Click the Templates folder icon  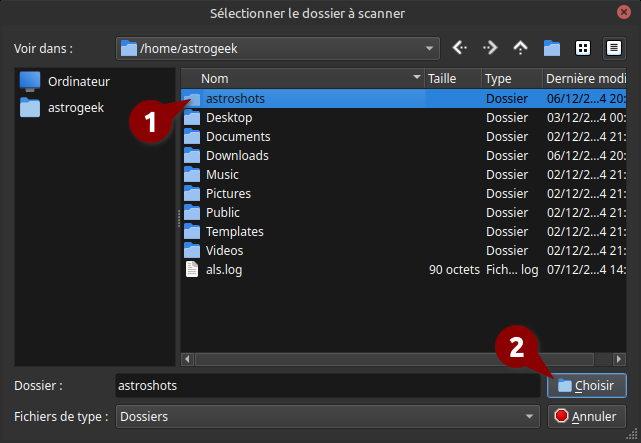point(192,232)
